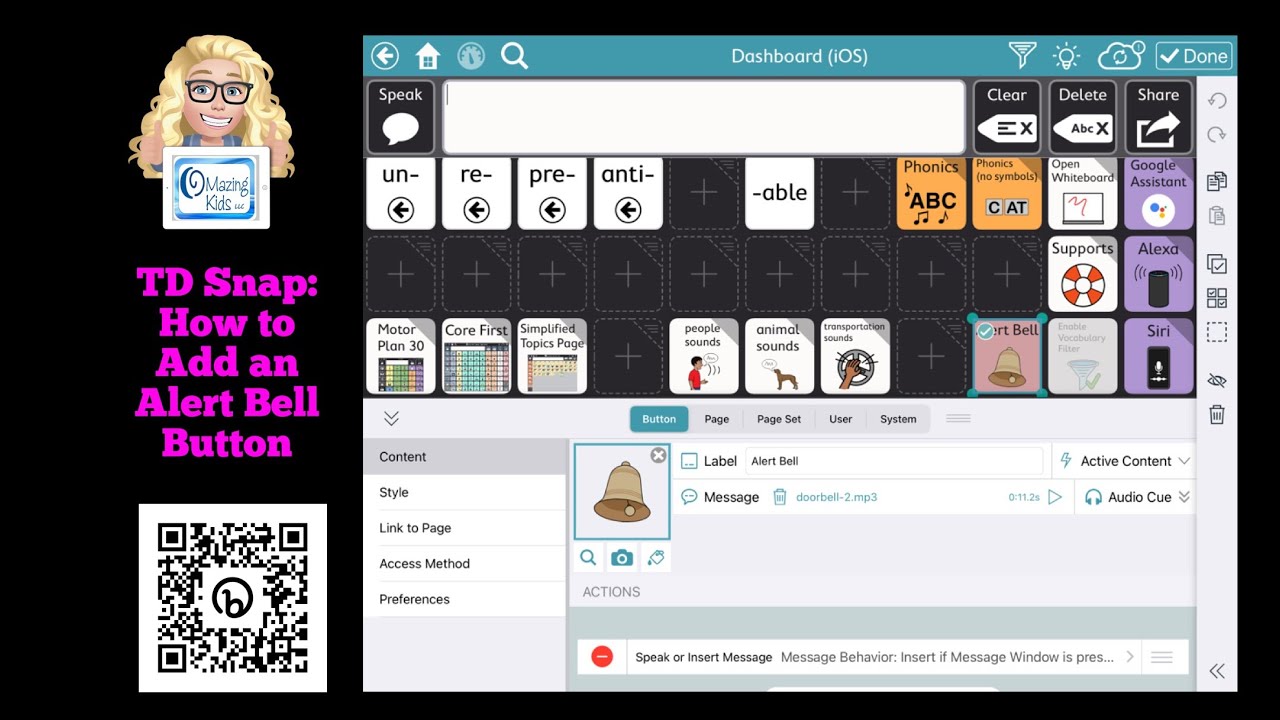Open the vocabulary filter funnel icon
The height and width of the screenshot is (720, 1280).
[1022, 56]
